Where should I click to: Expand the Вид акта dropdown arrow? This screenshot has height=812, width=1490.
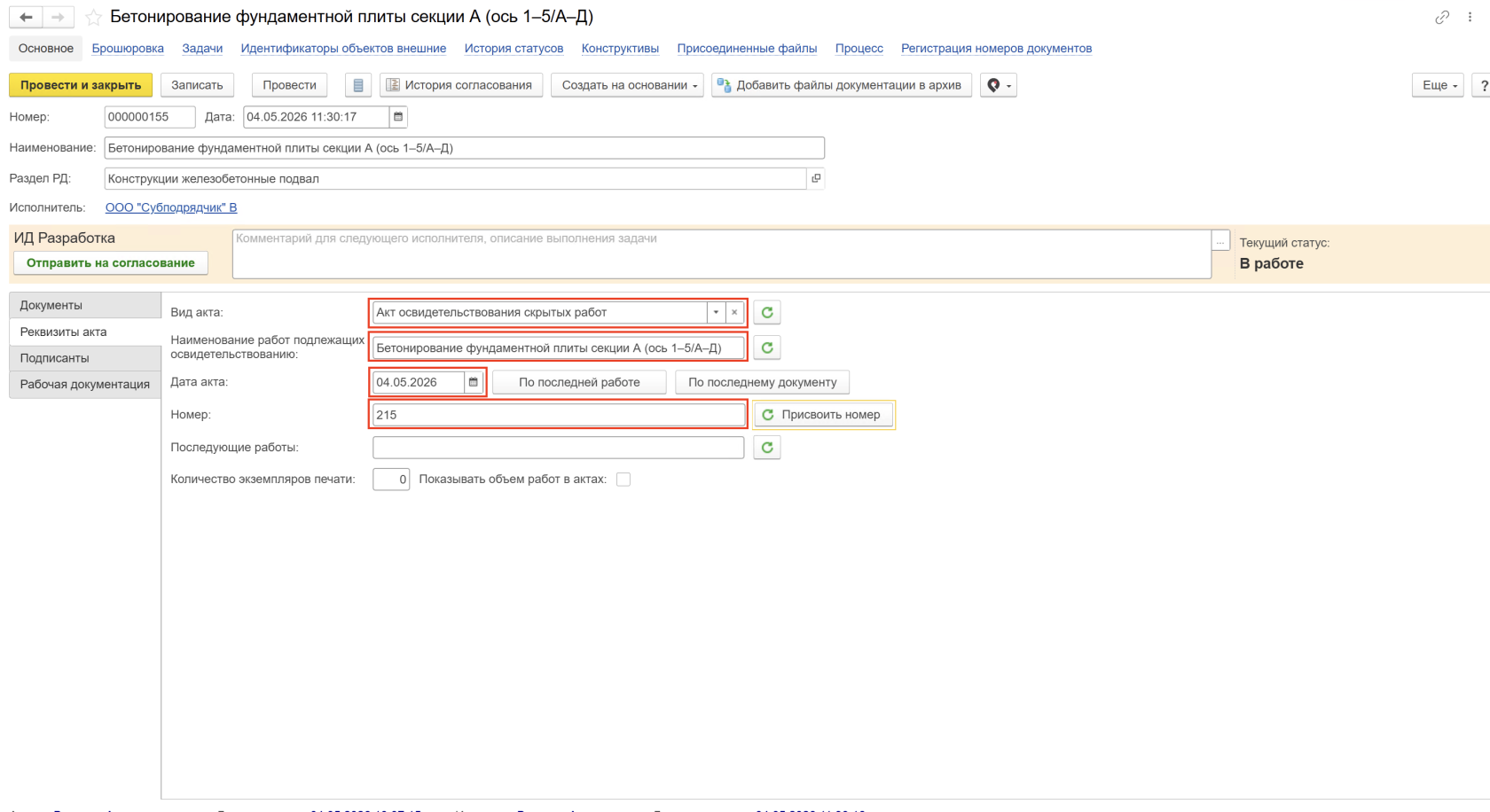(x=716, y=312)
